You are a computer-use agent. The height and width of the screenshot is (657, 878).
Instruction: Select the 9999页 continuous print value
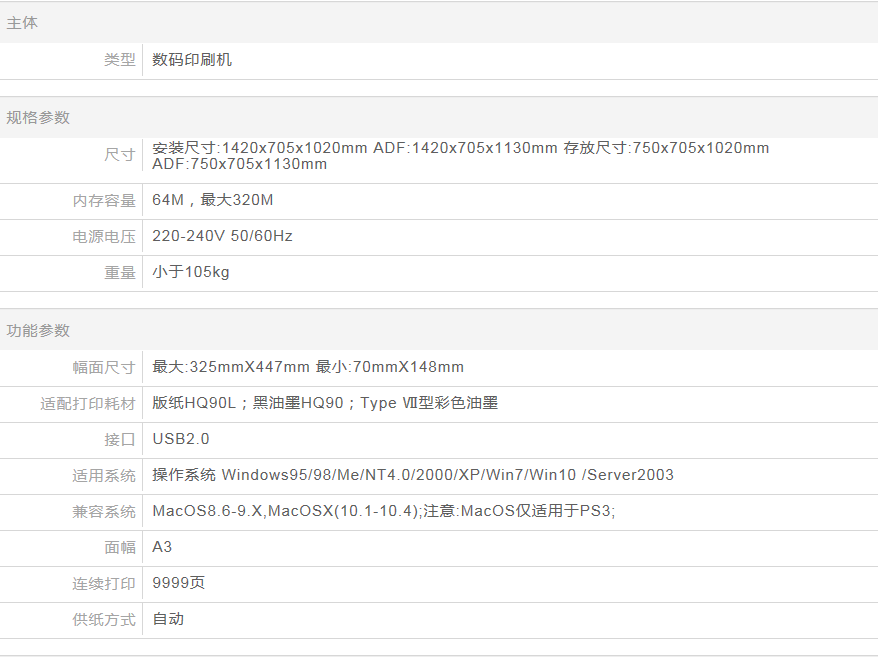[179, 583]
